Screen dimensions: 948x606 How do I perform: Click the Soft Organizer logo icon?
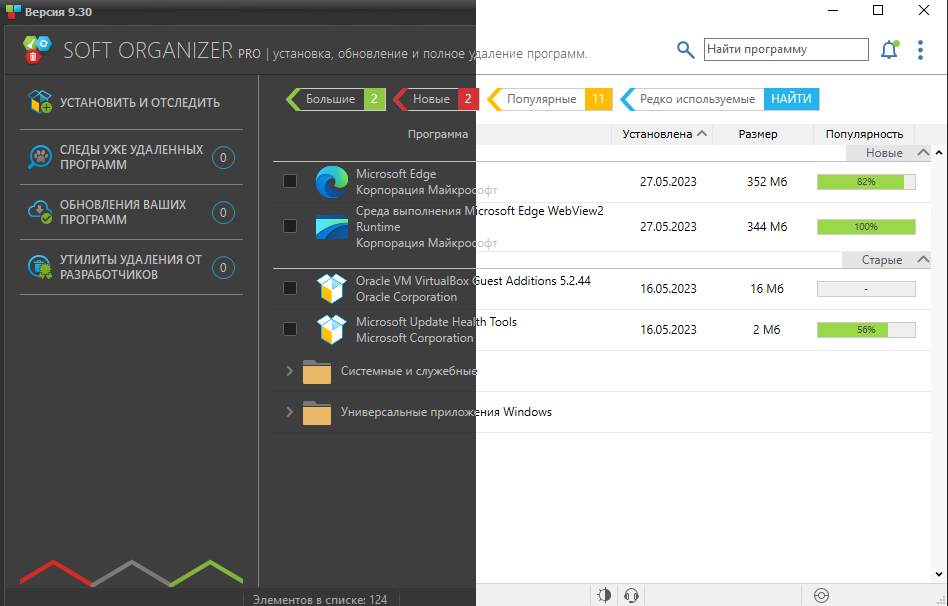tap(37, 49)
